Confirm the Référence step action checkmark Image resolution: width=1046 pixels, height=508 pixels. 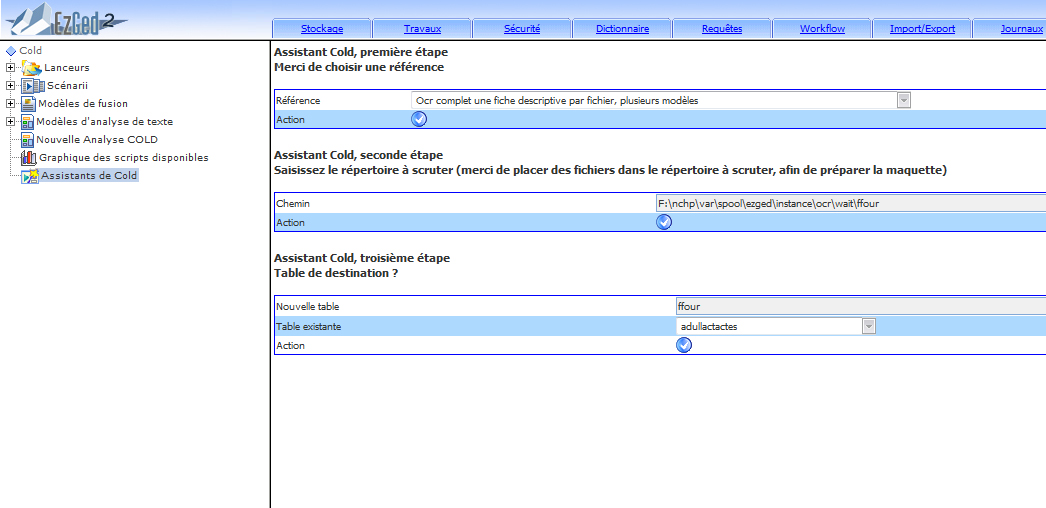(x=419, y=119)
